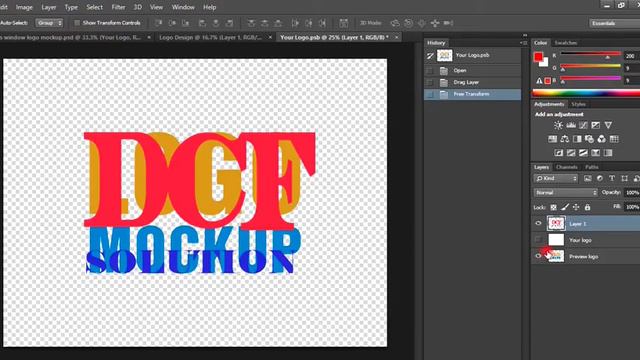Add an Exposure adjustment
Viewport: 640px width, 360px height.
tap(596, 125)
